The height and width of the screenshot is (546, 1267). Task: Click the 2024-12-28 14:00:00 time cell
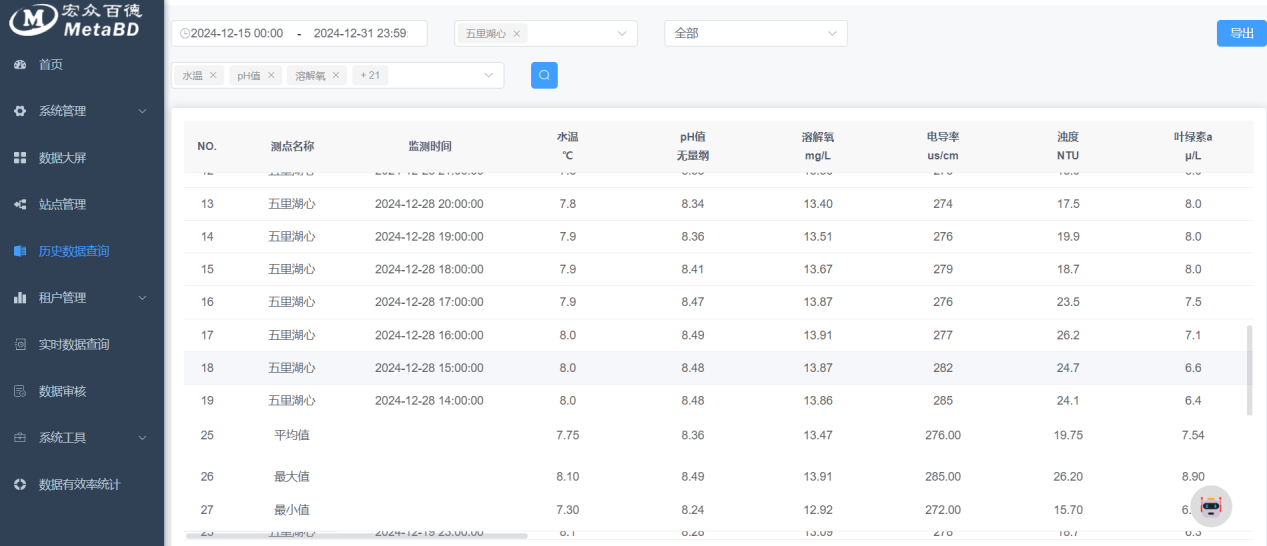coord(429,400)
